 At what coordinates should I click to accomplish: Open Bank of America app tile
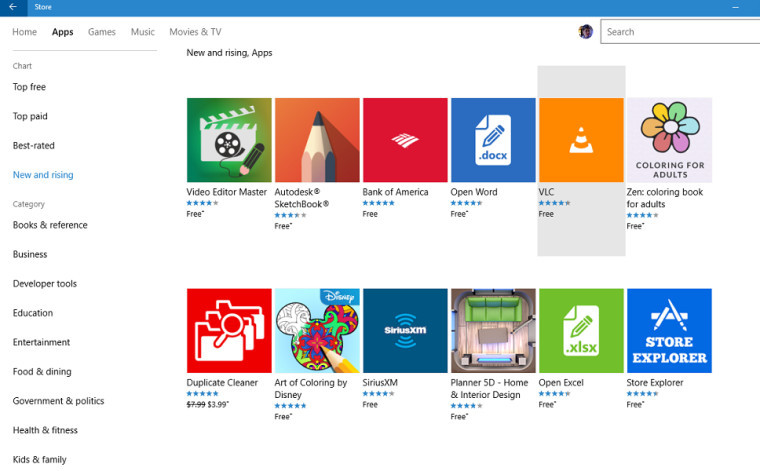click(405, 140)
